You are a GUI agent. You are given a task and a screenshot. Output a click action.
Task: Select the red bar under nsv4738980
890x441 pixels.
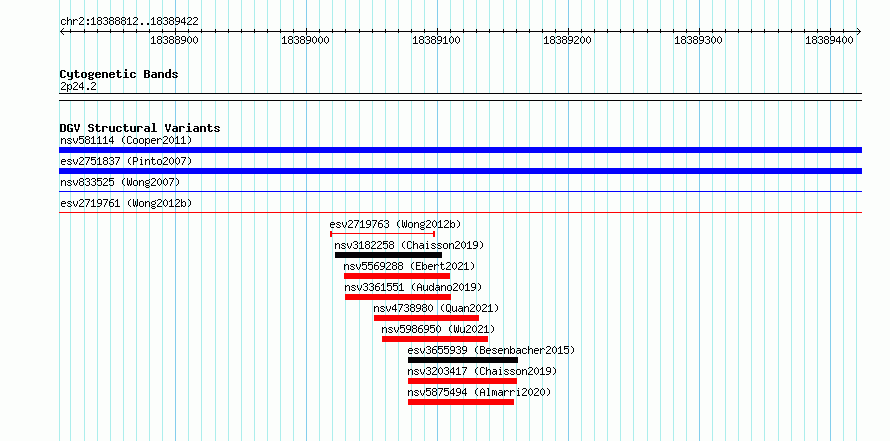point(426,318)
